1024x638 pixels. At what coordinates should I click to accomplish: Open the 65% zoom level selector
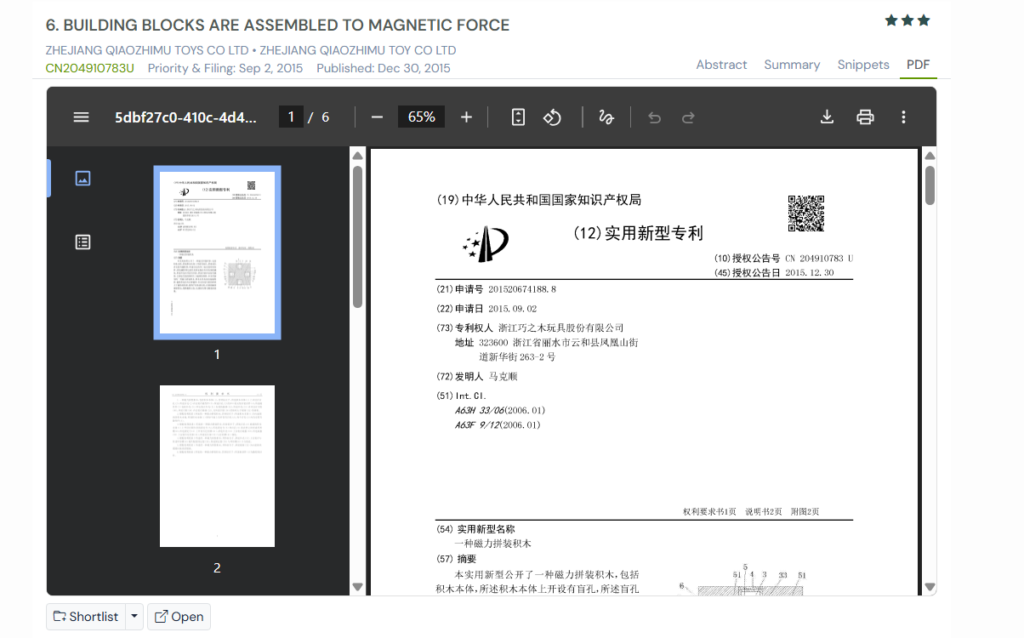421,116
